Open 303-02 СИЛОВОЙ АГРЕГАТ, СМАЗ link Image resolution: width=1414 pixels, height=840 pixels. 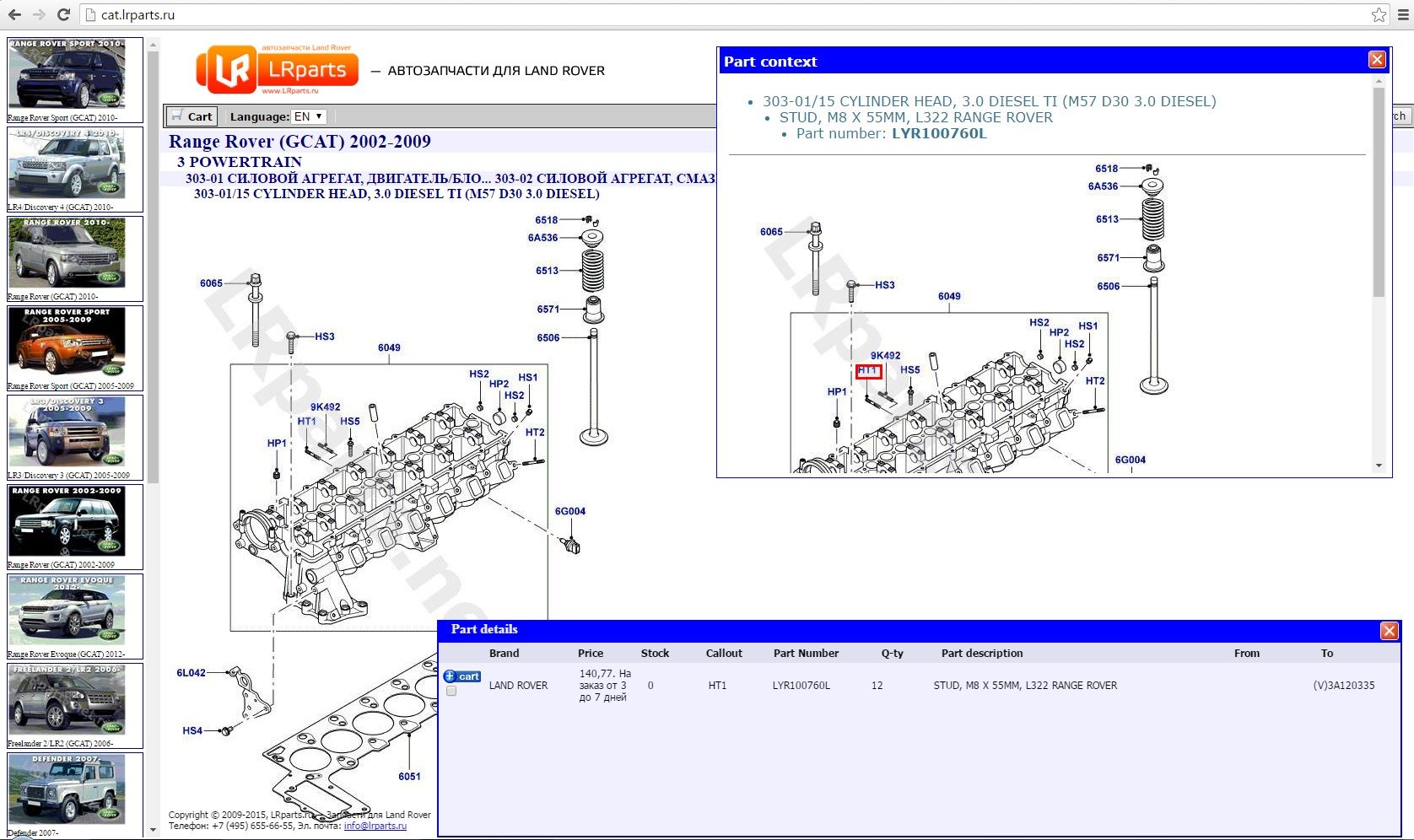(605, 178)
